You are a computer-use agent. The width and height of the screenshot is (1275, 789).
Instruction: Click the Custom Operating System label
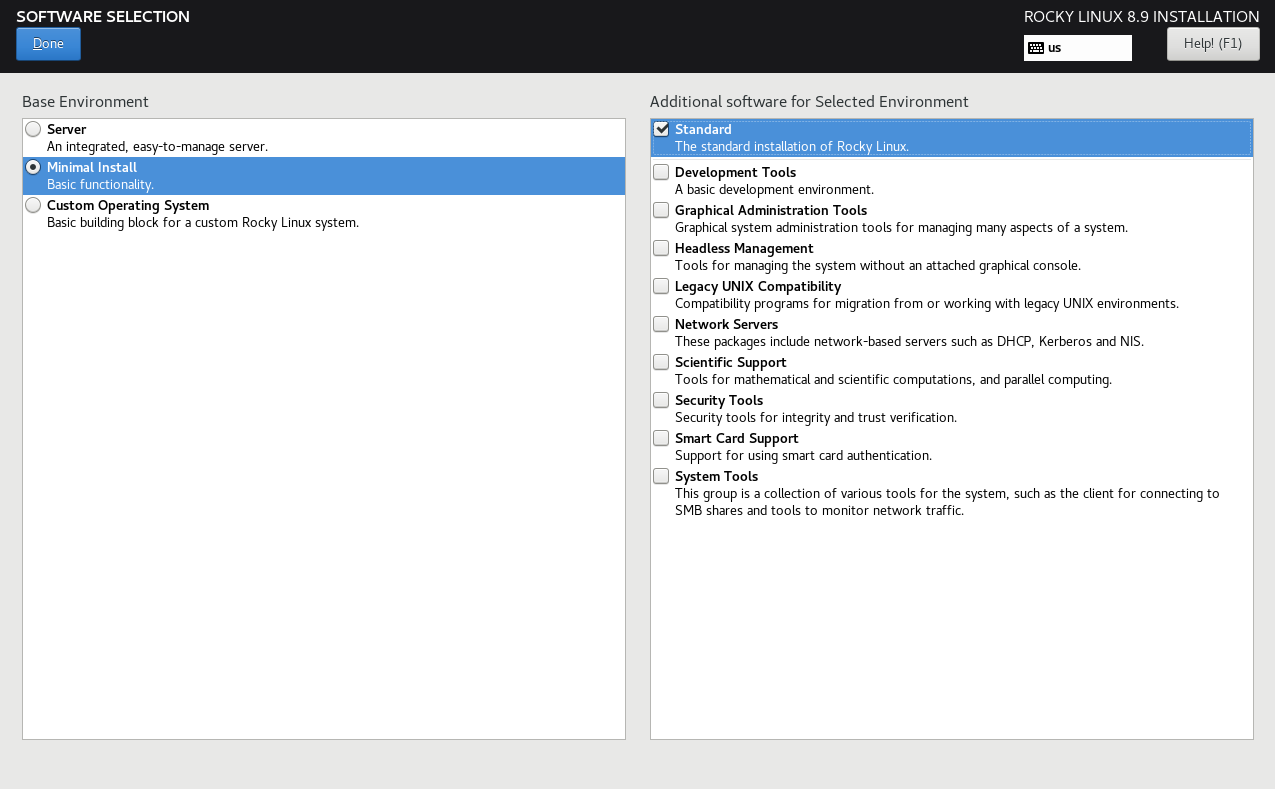pyautogui.click(x=128, y=205)
